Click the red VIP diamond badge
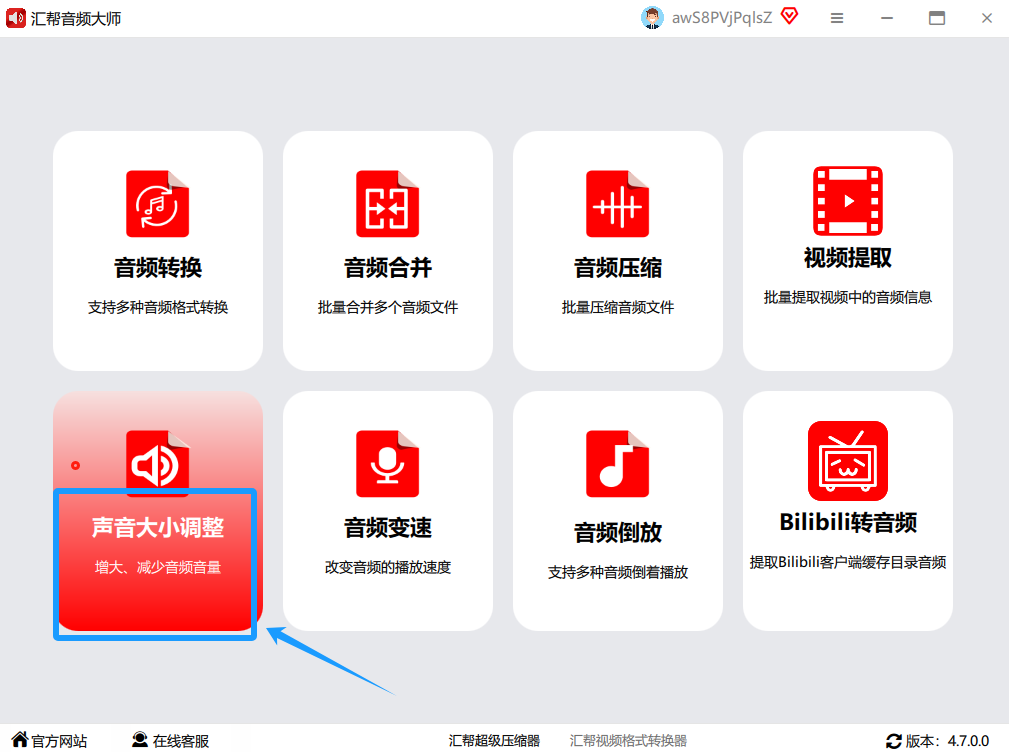The image size is (1009, 752). click(790, 16)
